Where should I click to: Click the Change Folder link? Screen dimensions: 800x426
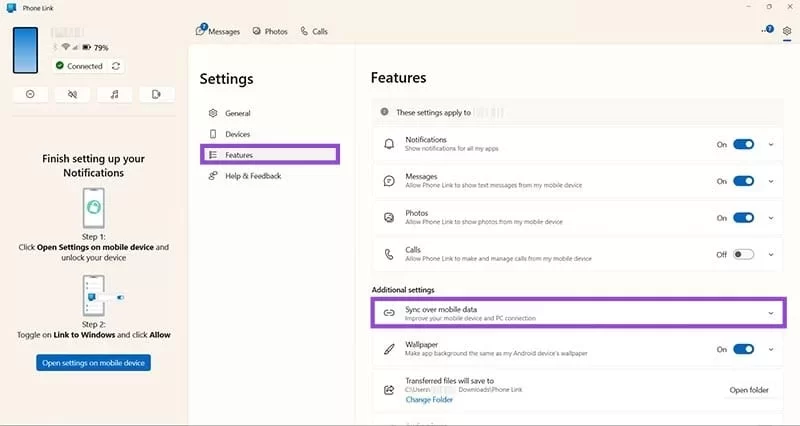(x=429, y=400)
